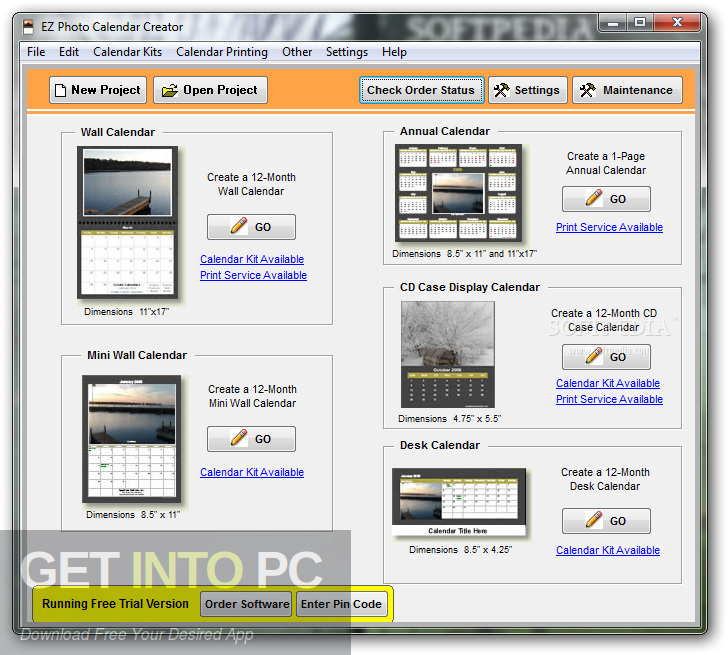
Task: Click the 'Running Free Trial Version' text
Action: 115,603
